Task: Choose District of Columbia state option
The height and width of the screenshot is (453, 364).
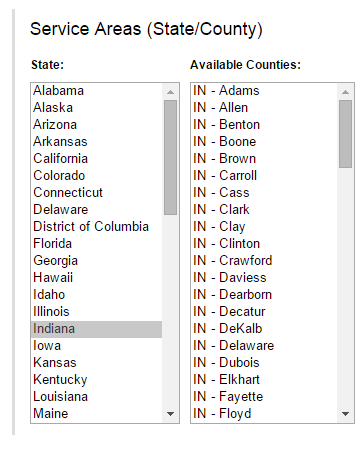Action: click(x=96, y=227)
